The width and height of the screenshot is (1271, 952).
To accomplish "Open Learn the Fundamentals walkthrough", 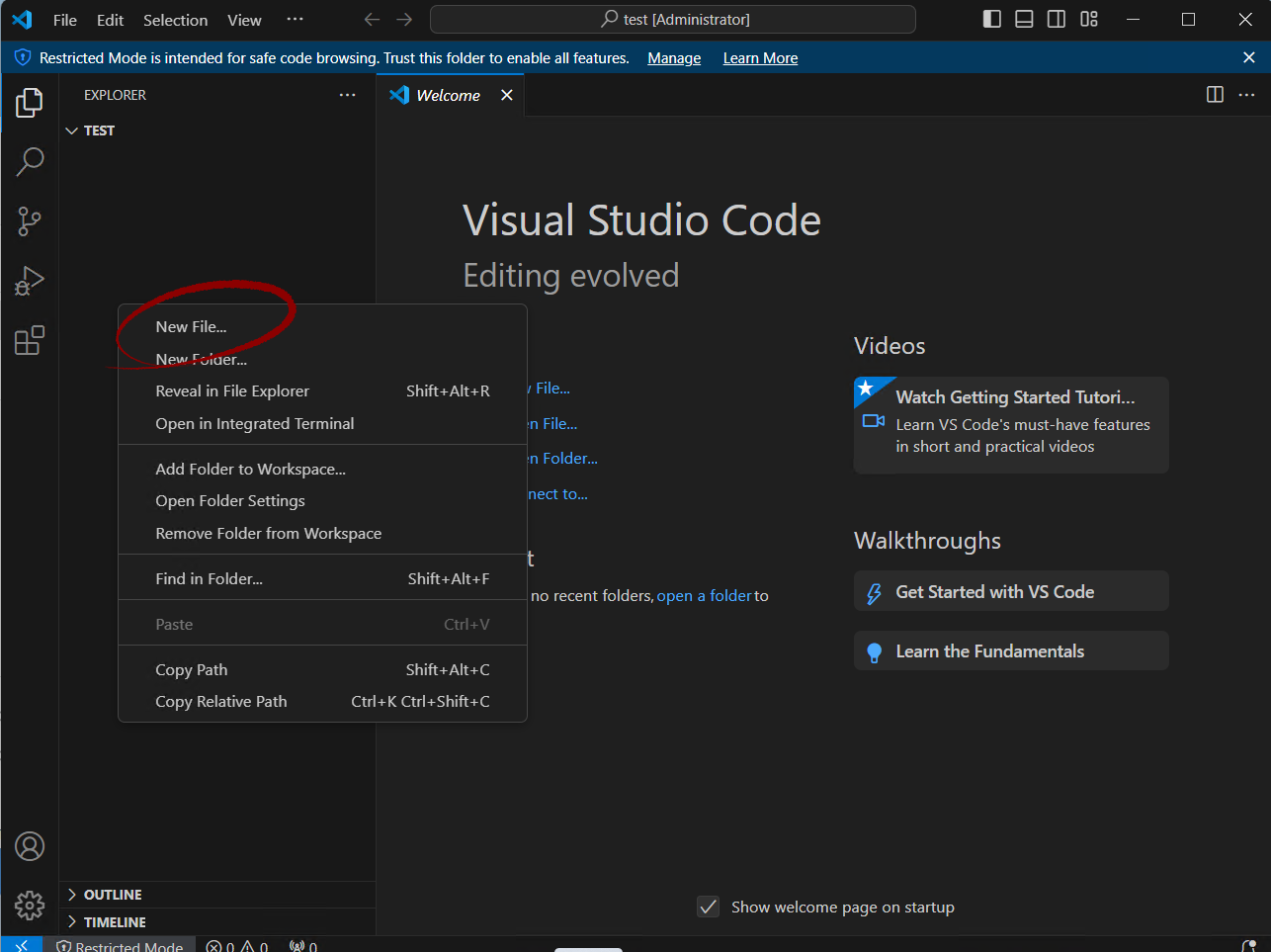I will 1011,650.
